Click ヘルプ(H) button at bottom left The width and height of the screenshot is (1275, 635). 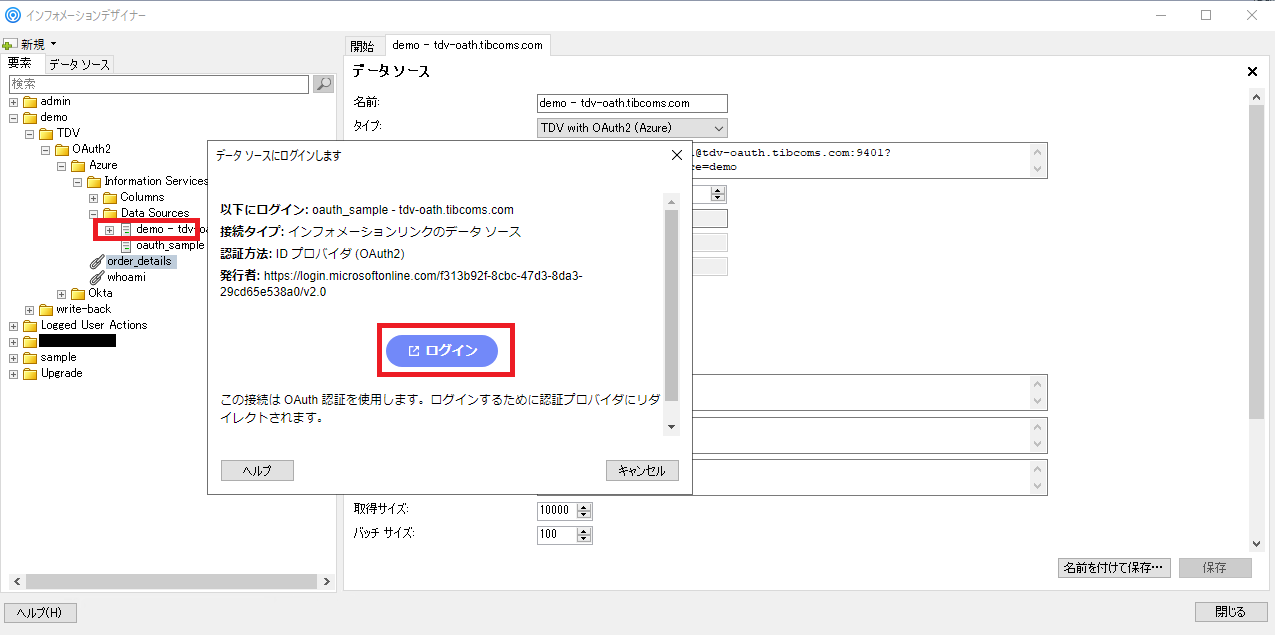40,612
